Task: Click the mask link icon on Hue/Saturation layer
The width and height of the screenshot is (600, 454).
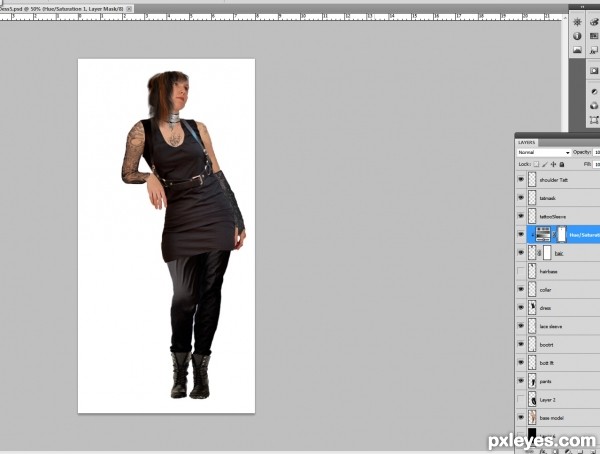Action: (554, 234)
